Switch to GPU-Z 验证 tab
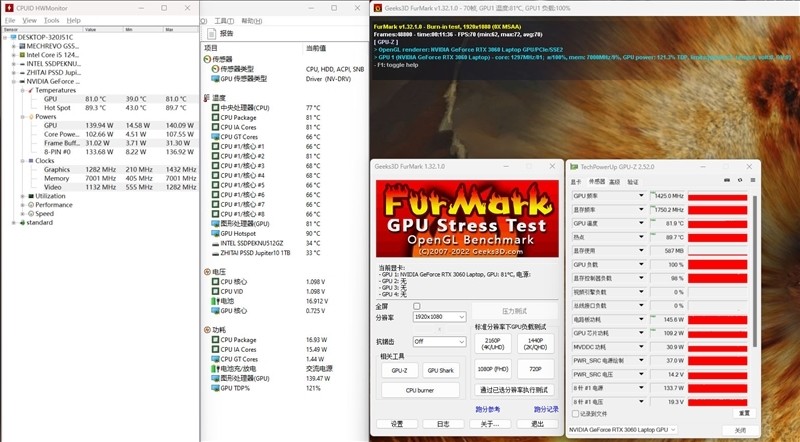 633,182
